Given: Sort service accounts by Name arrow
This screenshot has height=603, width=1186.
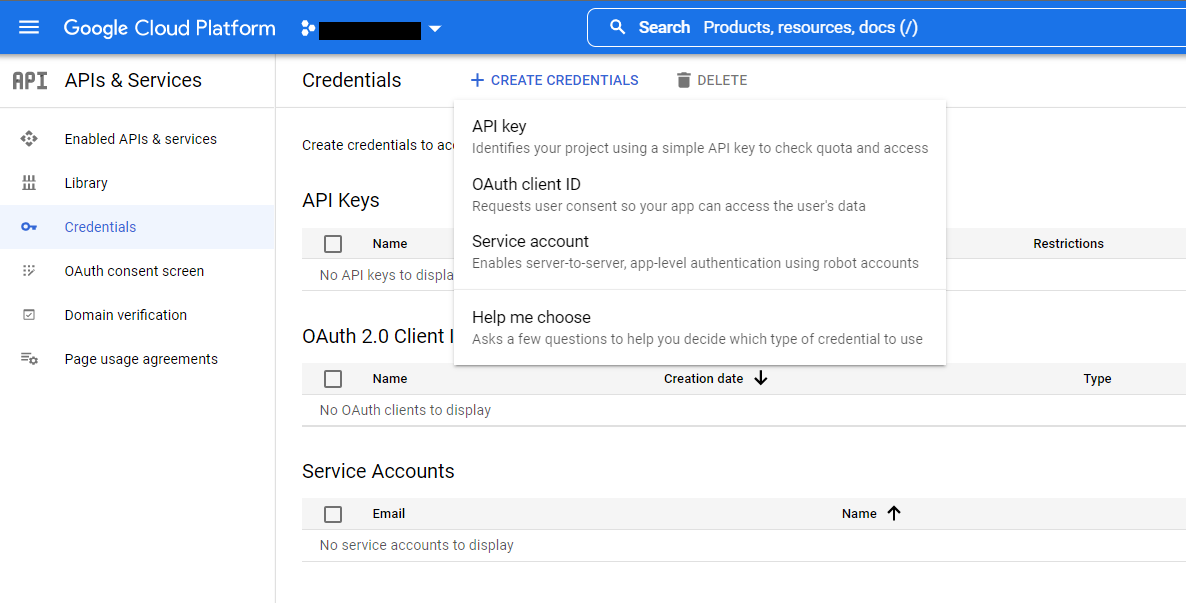Looking at the screenshot, I should (x=893, y=513).
